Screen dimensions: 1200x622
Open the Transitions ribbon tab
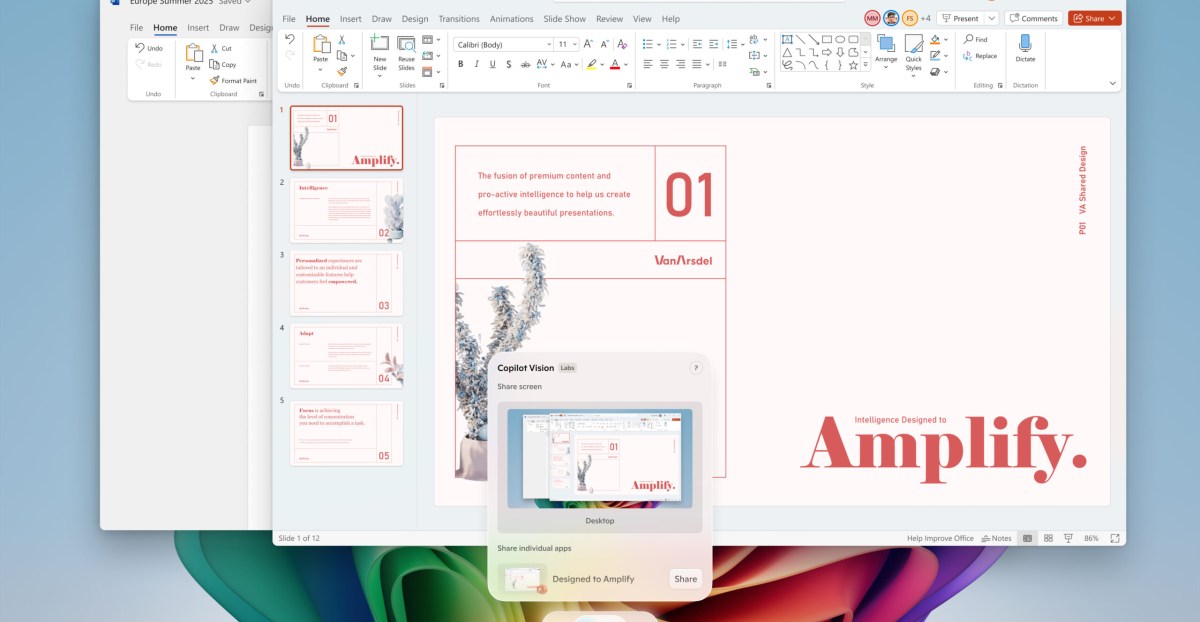coord(459,18)
